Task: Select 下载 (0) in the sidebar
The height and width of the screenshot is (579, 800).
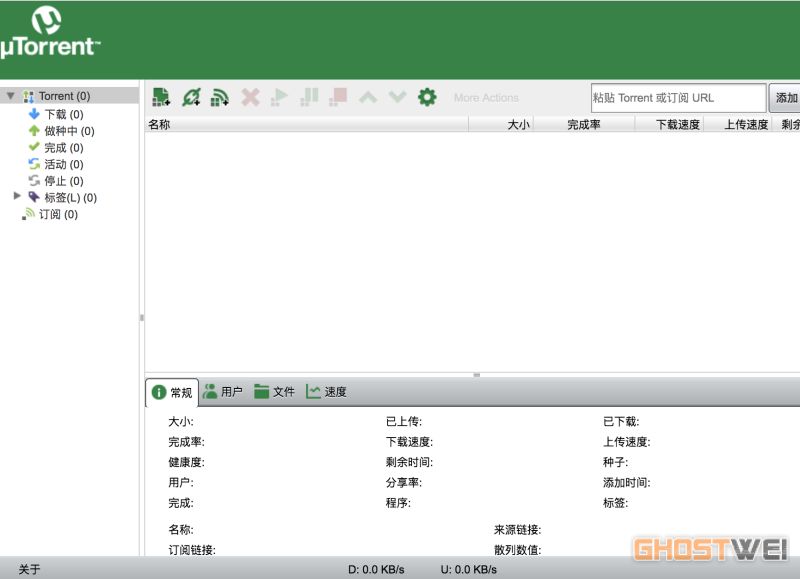Action: [x=62, y=114]
